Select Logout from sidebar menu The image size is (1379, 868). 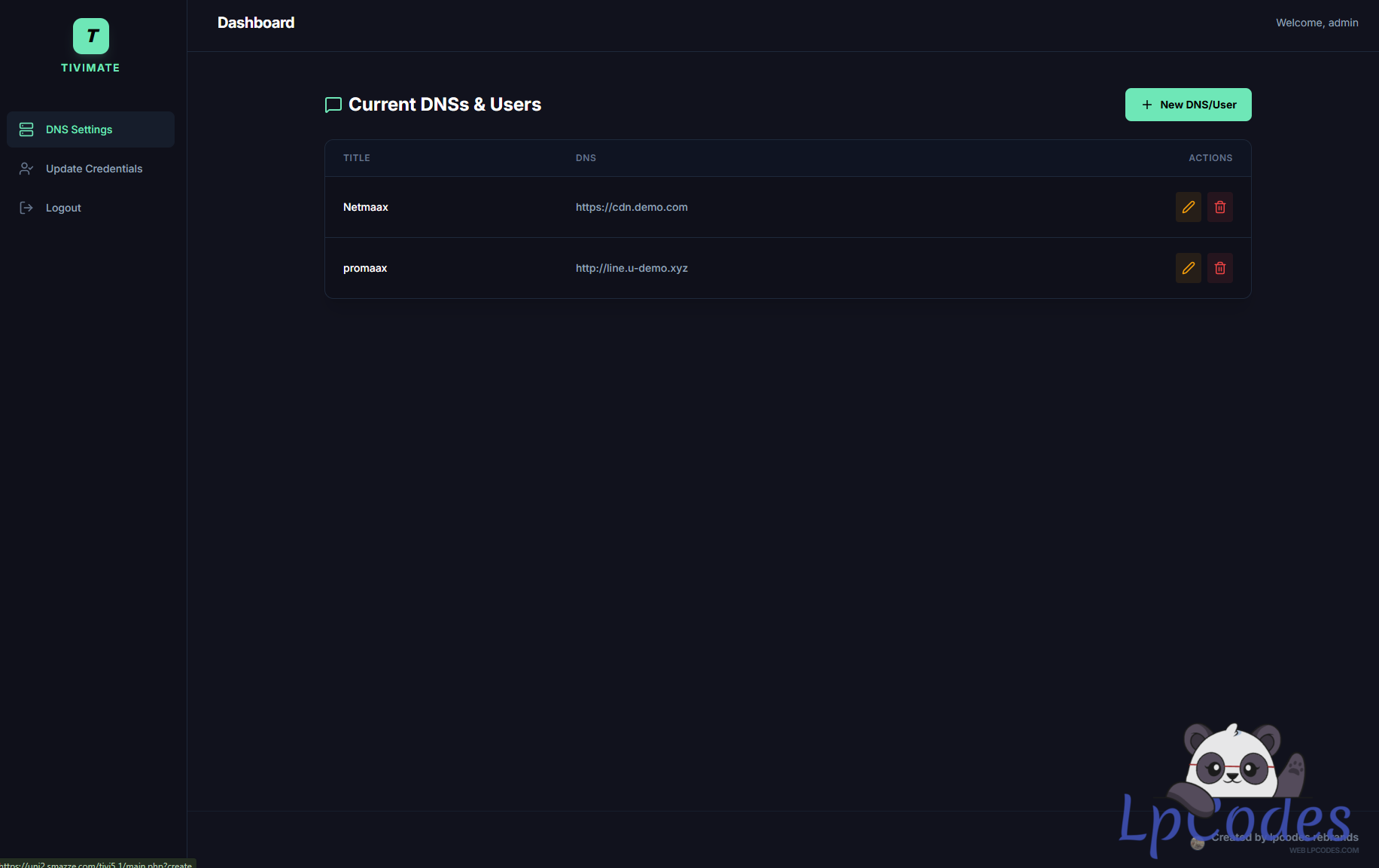[63, 208]
